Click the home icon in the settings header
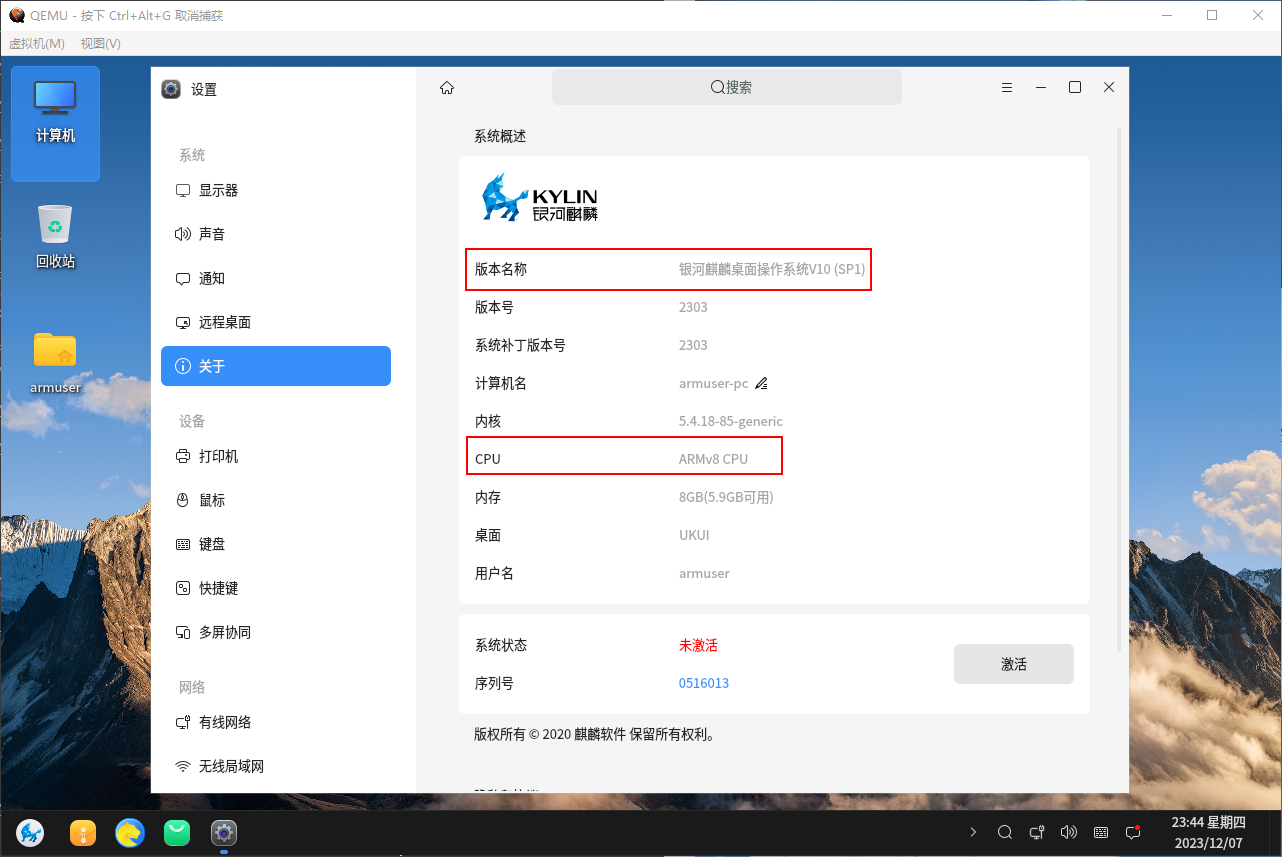The image size is (1282, 857). pyautogui.click(x=447, y=88)
